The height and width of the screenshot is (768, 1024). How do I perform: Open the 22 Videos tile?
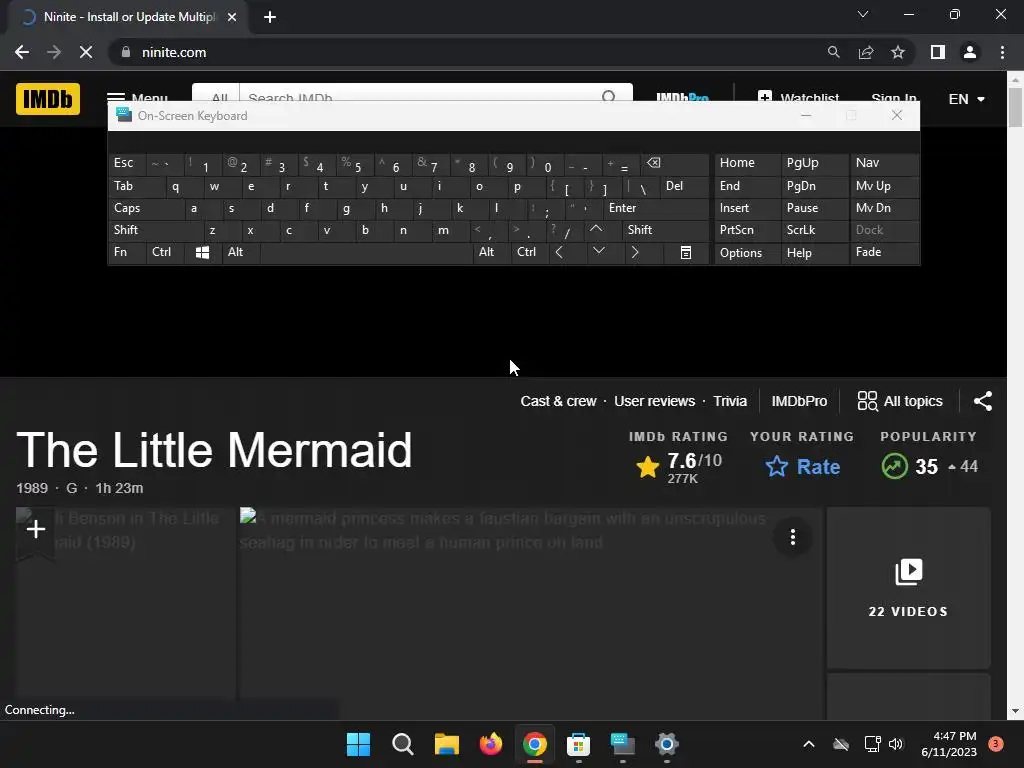pos(908,588)
